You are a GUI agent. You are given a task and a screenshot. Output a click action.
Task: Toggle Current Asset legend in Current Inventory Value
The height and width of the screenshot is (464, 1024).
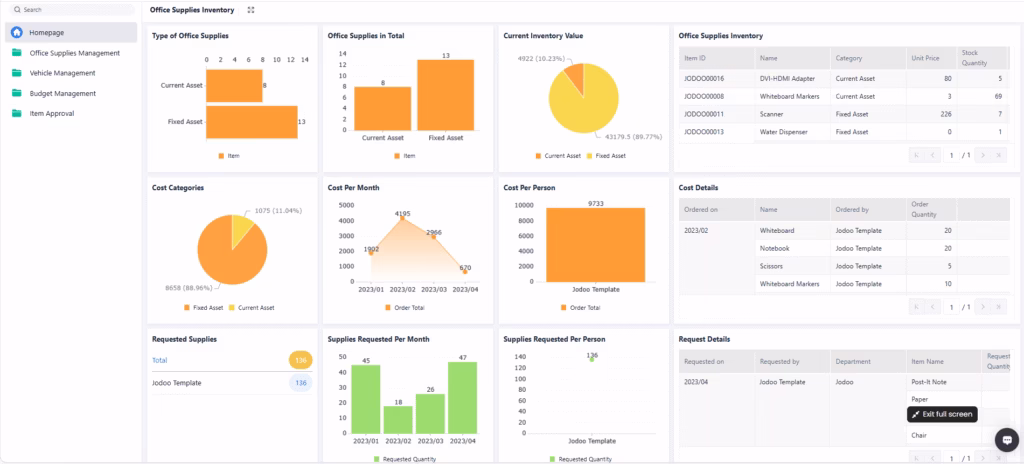click(x=559, y=156)
